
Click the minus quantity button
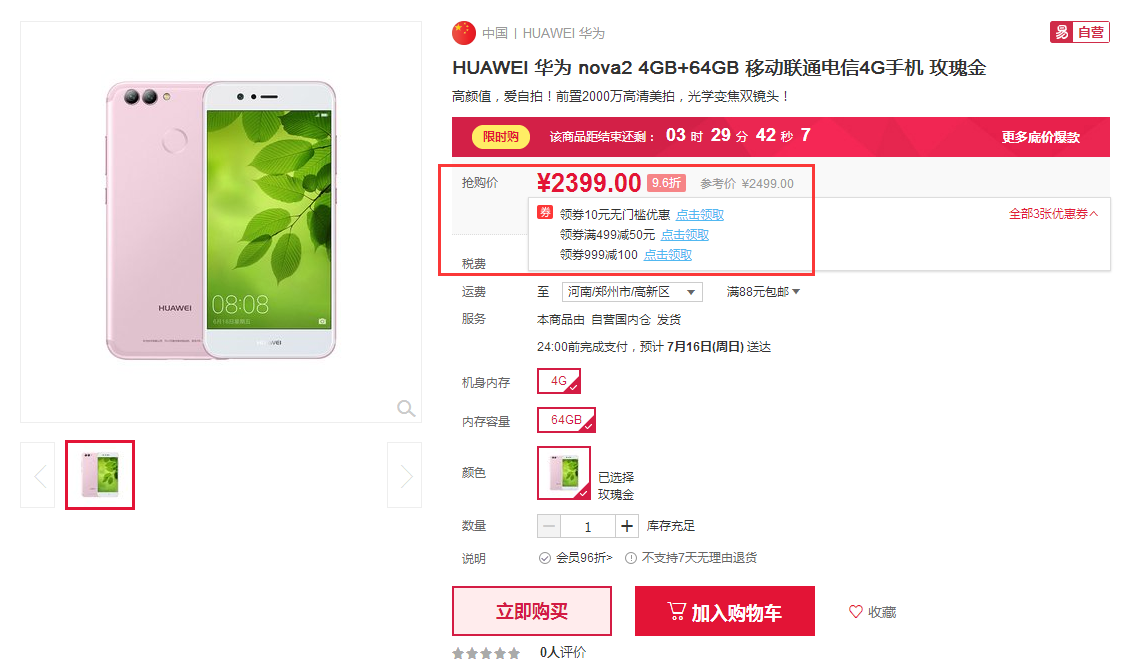(x=549, y=526)
